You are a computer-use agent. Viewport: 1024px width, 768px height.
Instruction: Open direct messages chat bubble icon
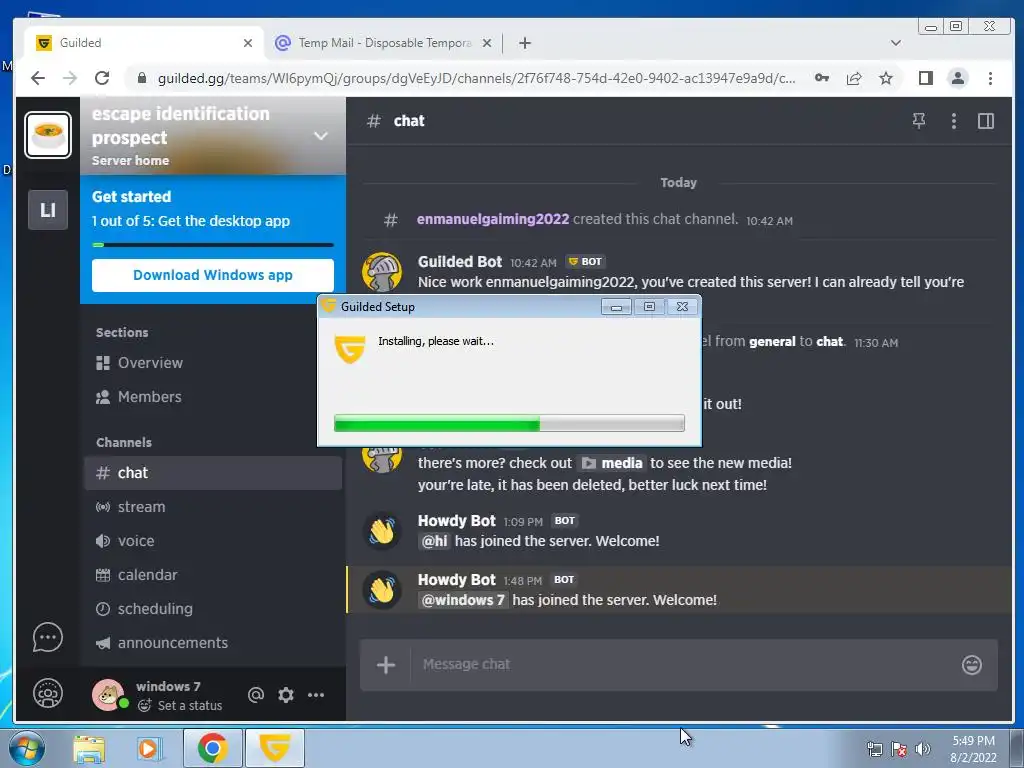pos(48,637)
